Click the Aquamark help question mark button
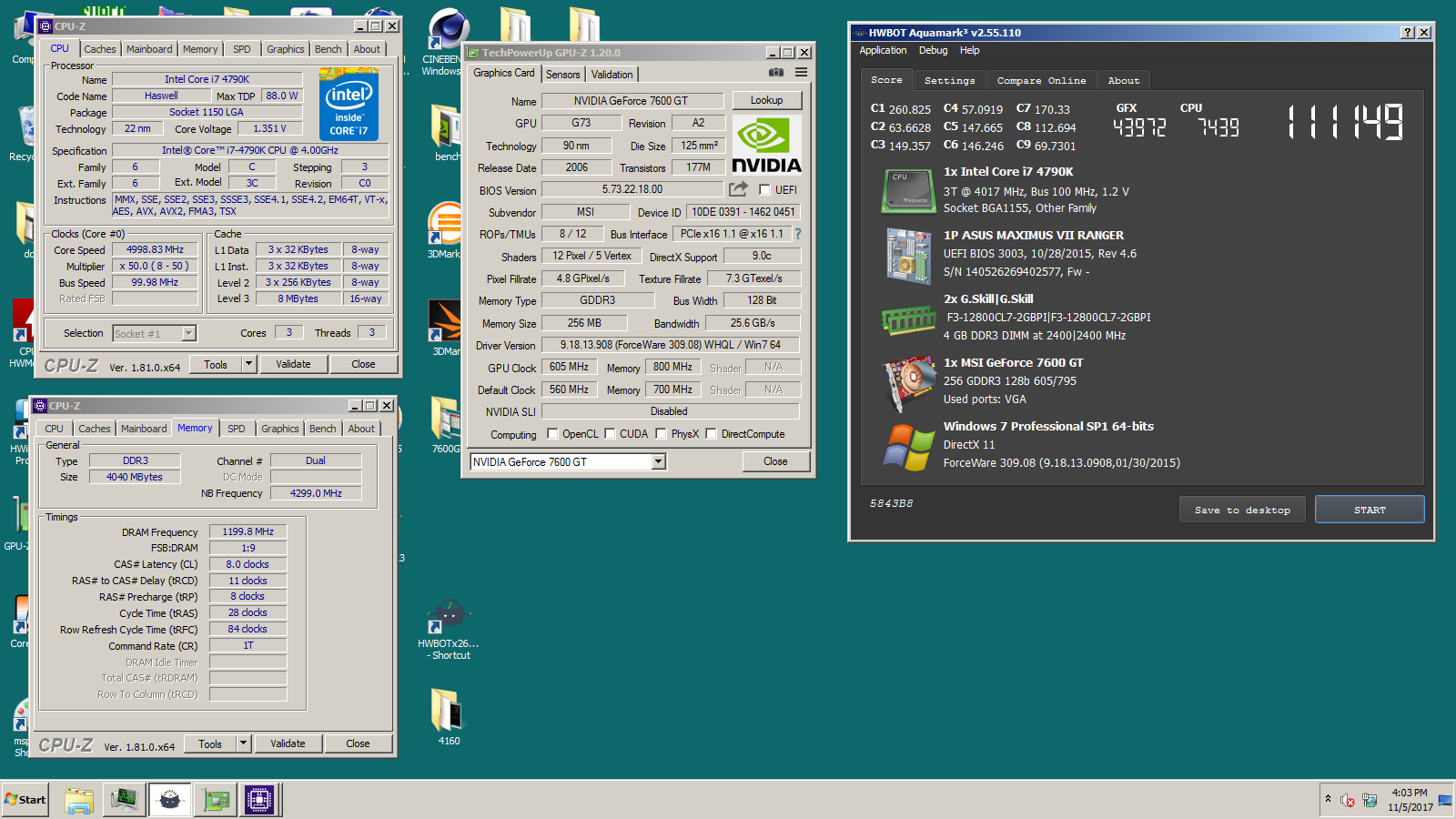The height and width of the screenshot is (819, 1456). click(1408, 32)
